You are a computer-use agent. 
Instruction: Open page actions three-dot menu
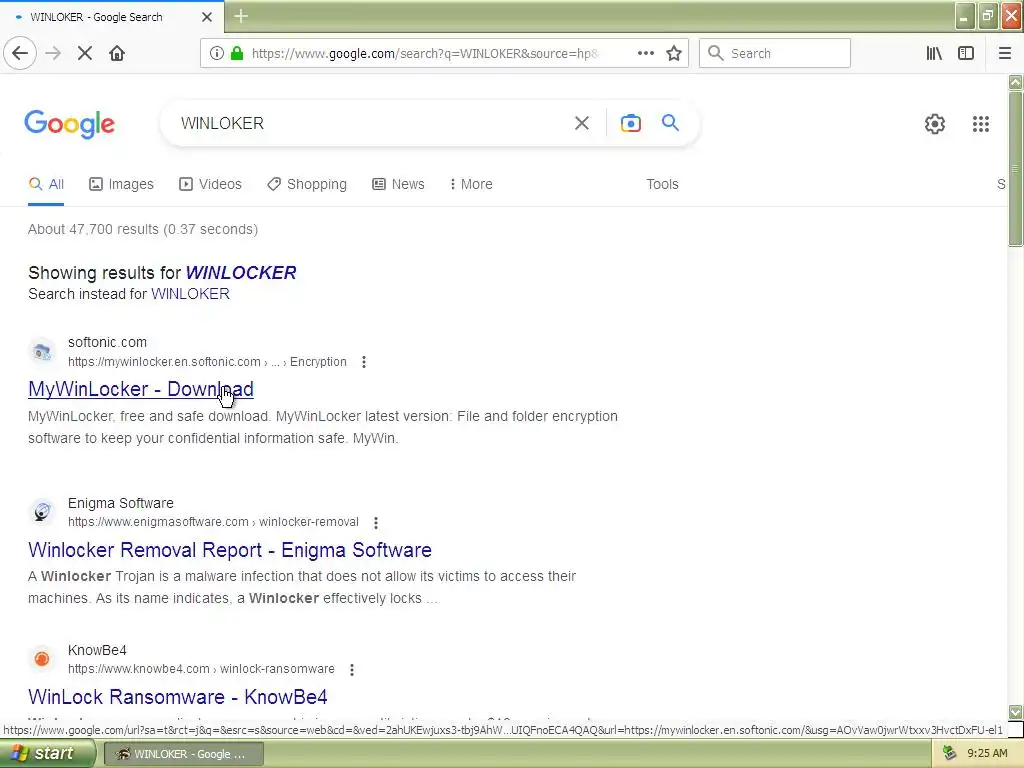coord(645,53)
